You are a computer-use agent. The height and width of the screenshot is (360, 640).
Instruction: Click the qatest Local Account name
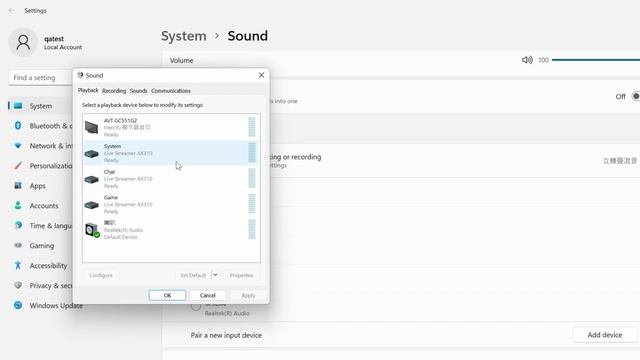(63, 43)
